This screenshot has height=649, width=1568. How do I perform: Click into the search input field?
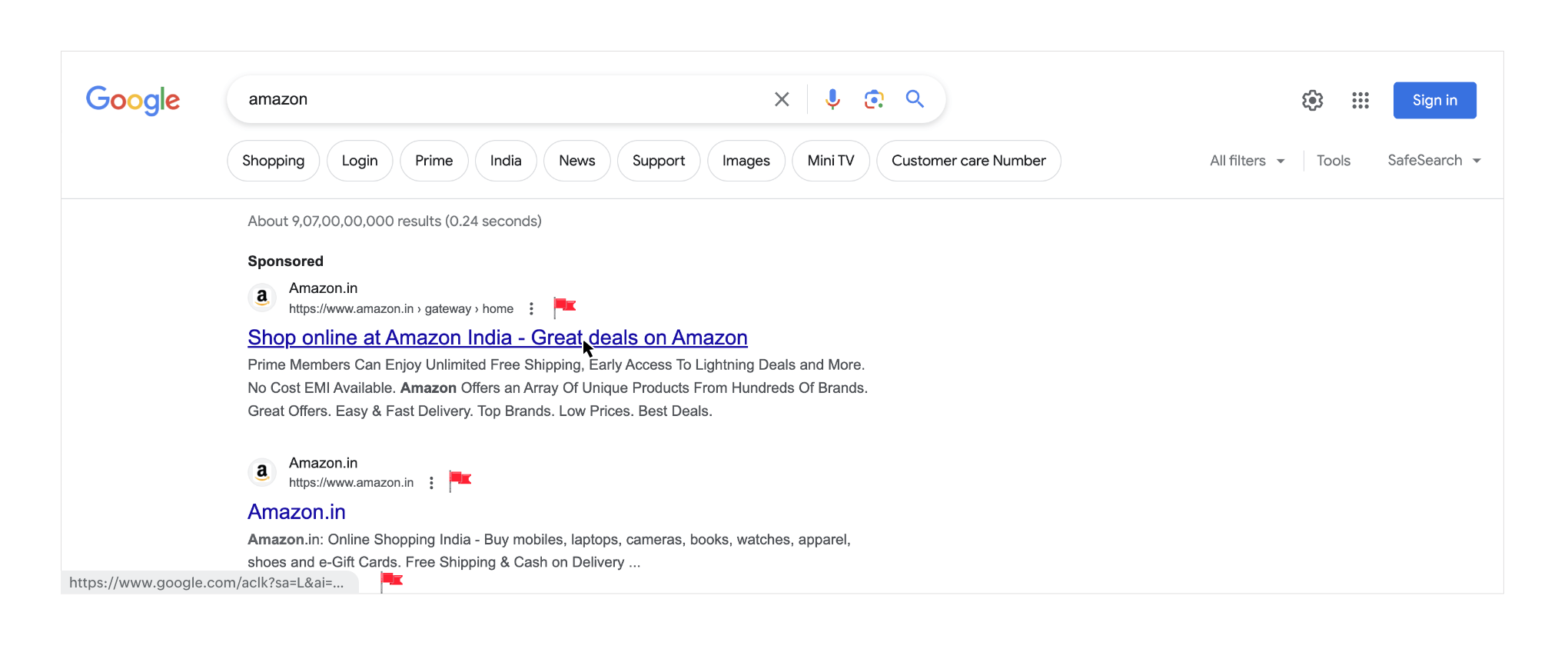(x=500, y=99)
